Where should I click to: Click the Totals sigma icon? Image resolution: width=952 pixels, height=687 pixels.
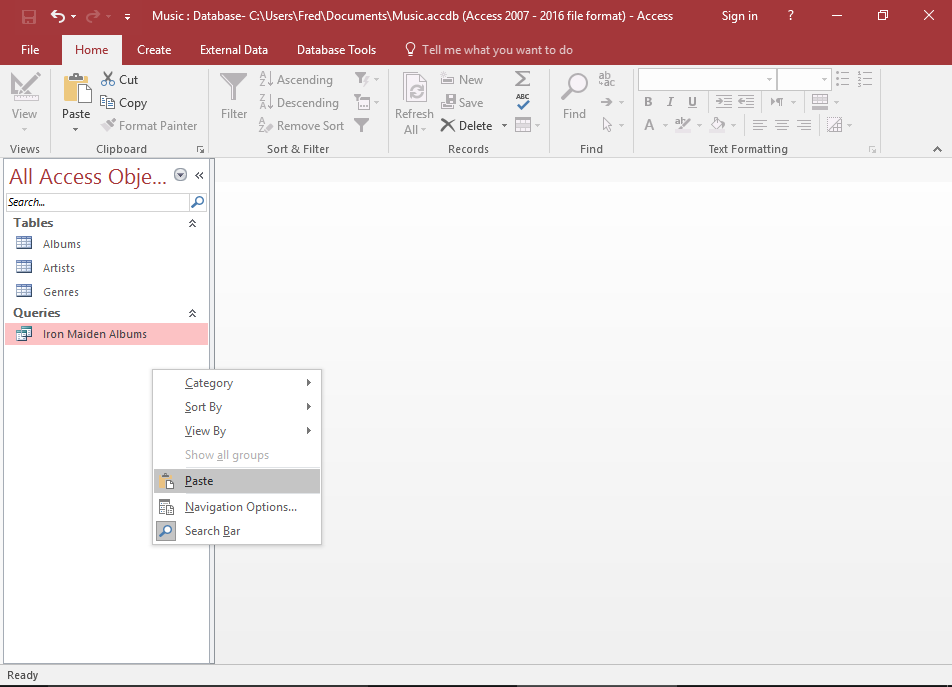coord(522,79)
